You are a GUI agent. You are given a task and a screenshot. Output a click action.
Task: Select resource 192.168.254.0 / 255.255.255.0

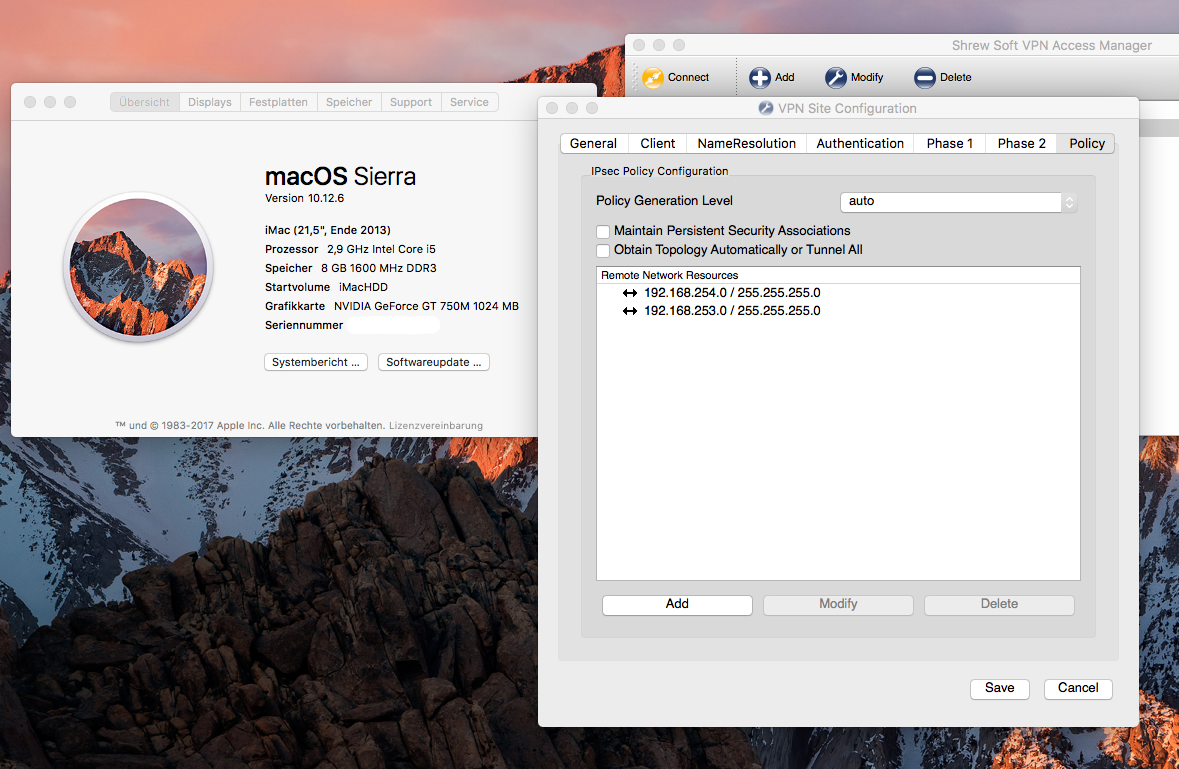pos(838,293)
